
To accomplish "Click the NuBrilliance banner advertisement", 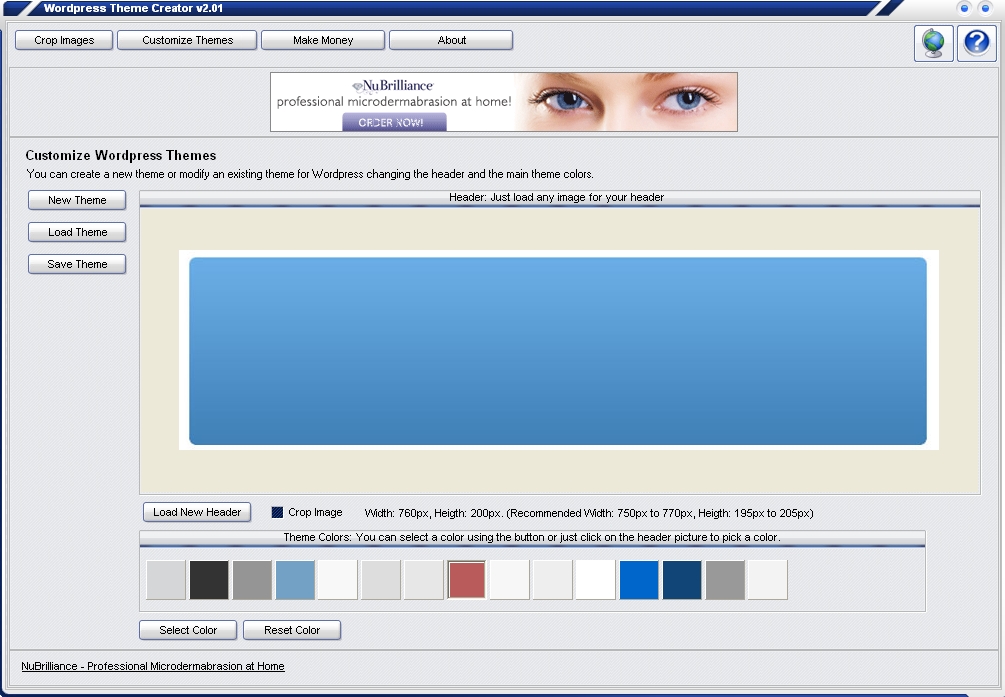I will 504,102.
